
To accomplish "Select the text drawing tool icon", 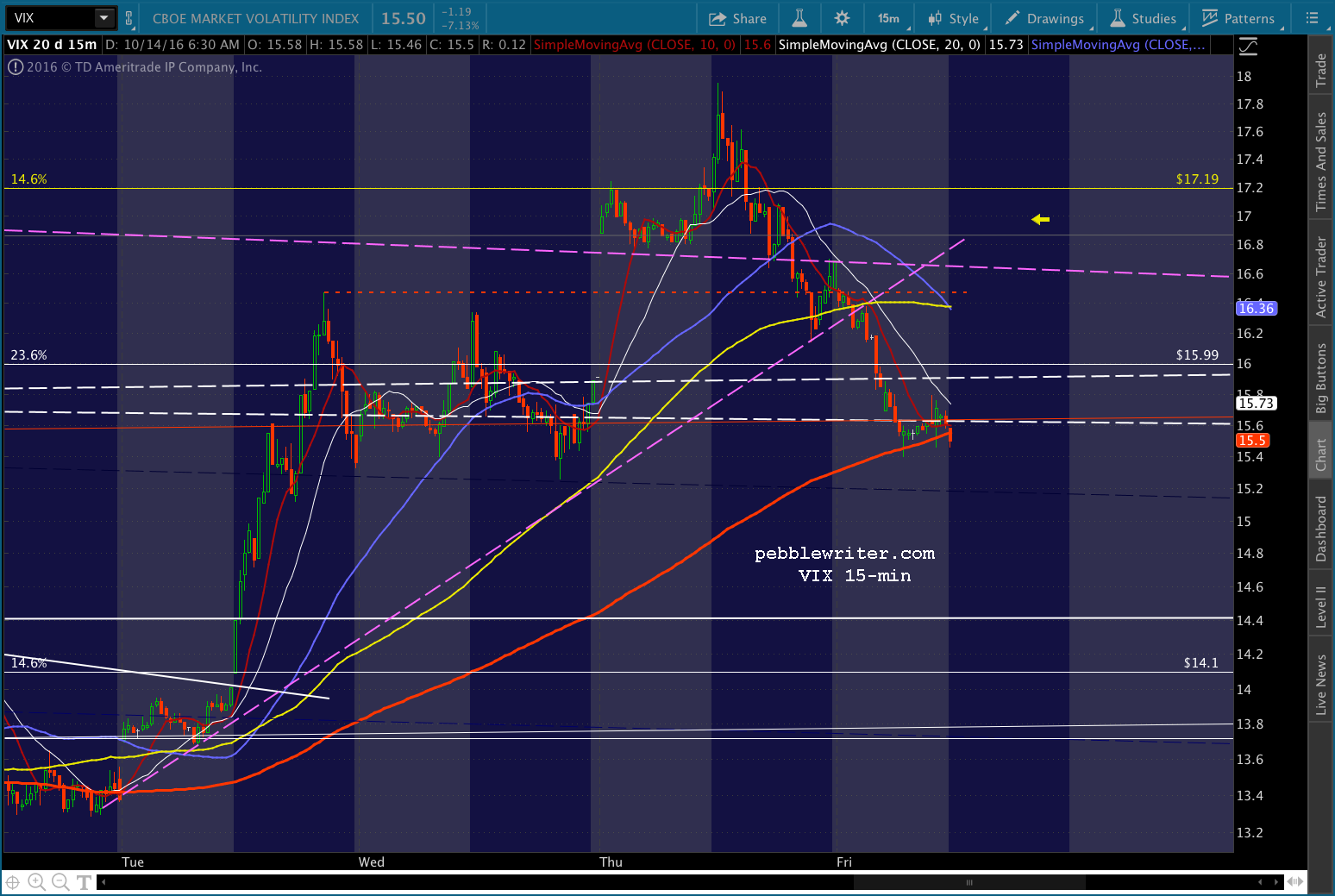I will (84, 882).
